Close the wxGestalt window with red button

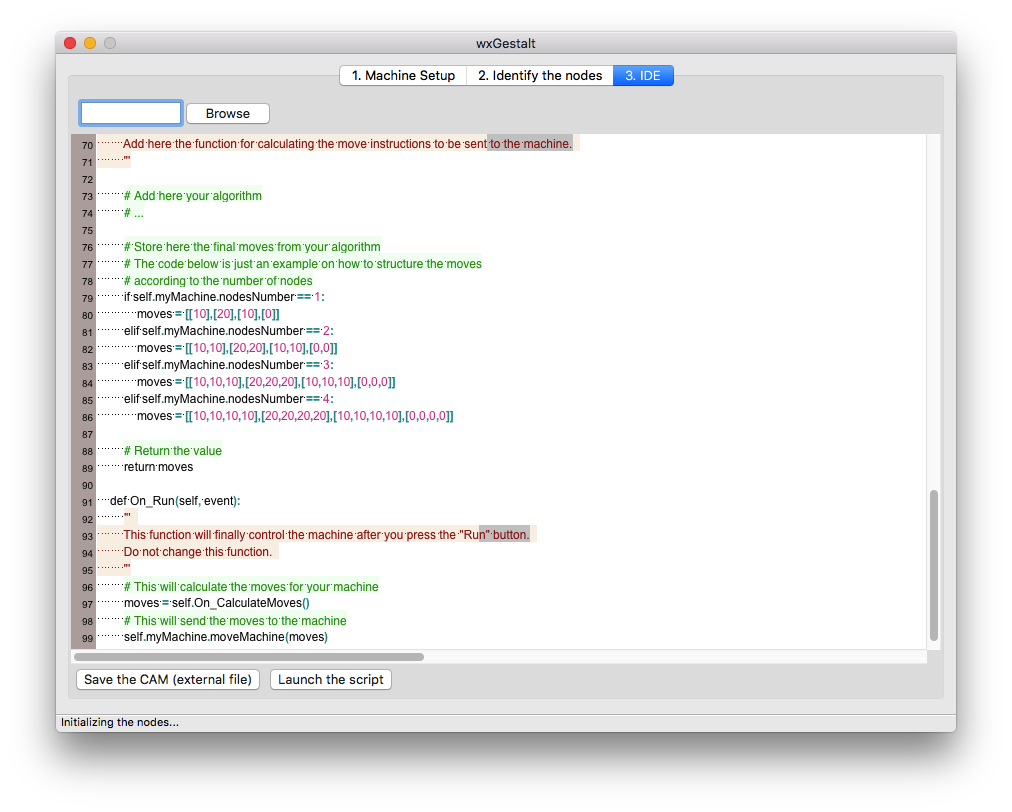click(x=70, y=43)
